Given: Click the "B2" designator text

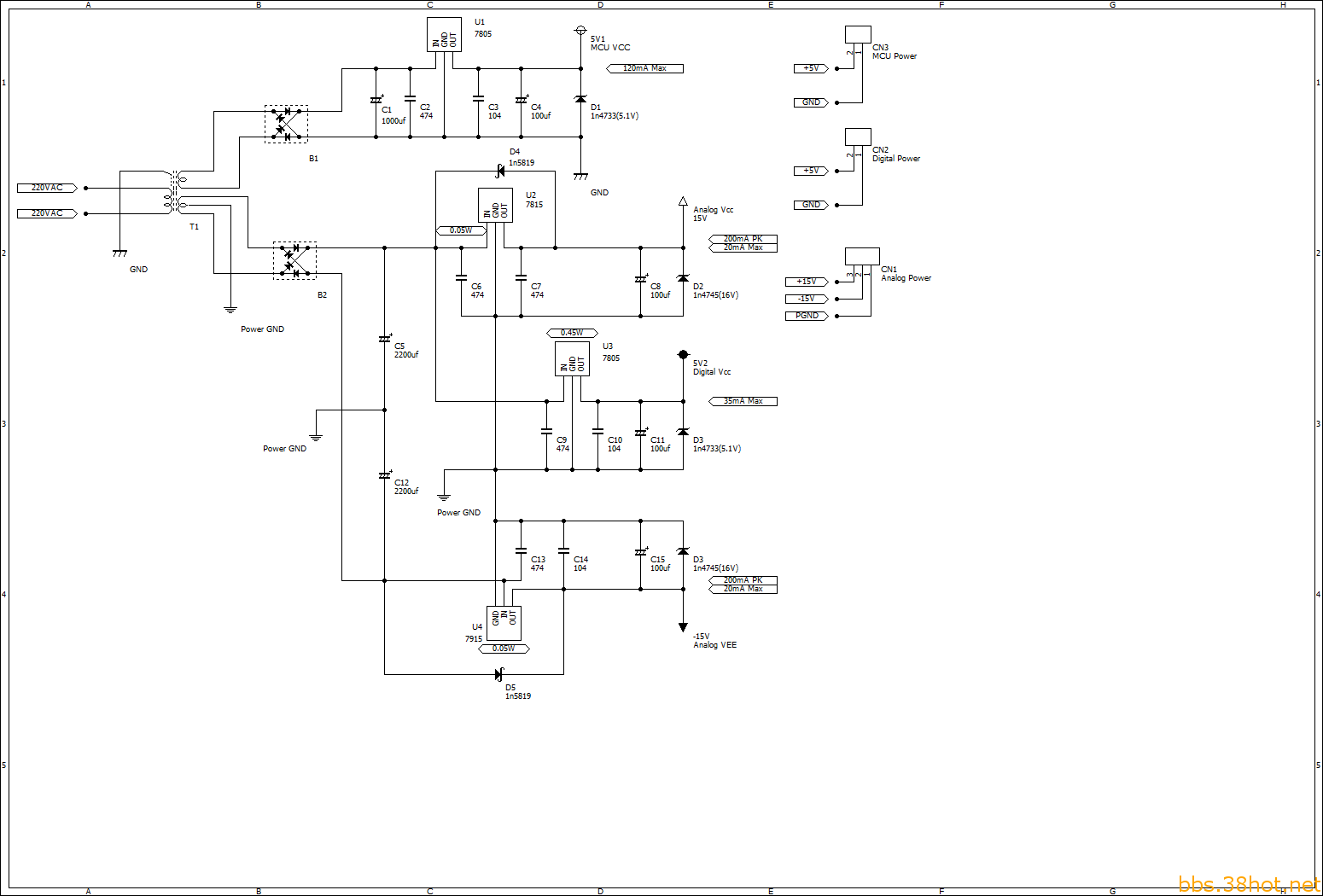Looking at the screenshot, I should (x=322, y=295).
